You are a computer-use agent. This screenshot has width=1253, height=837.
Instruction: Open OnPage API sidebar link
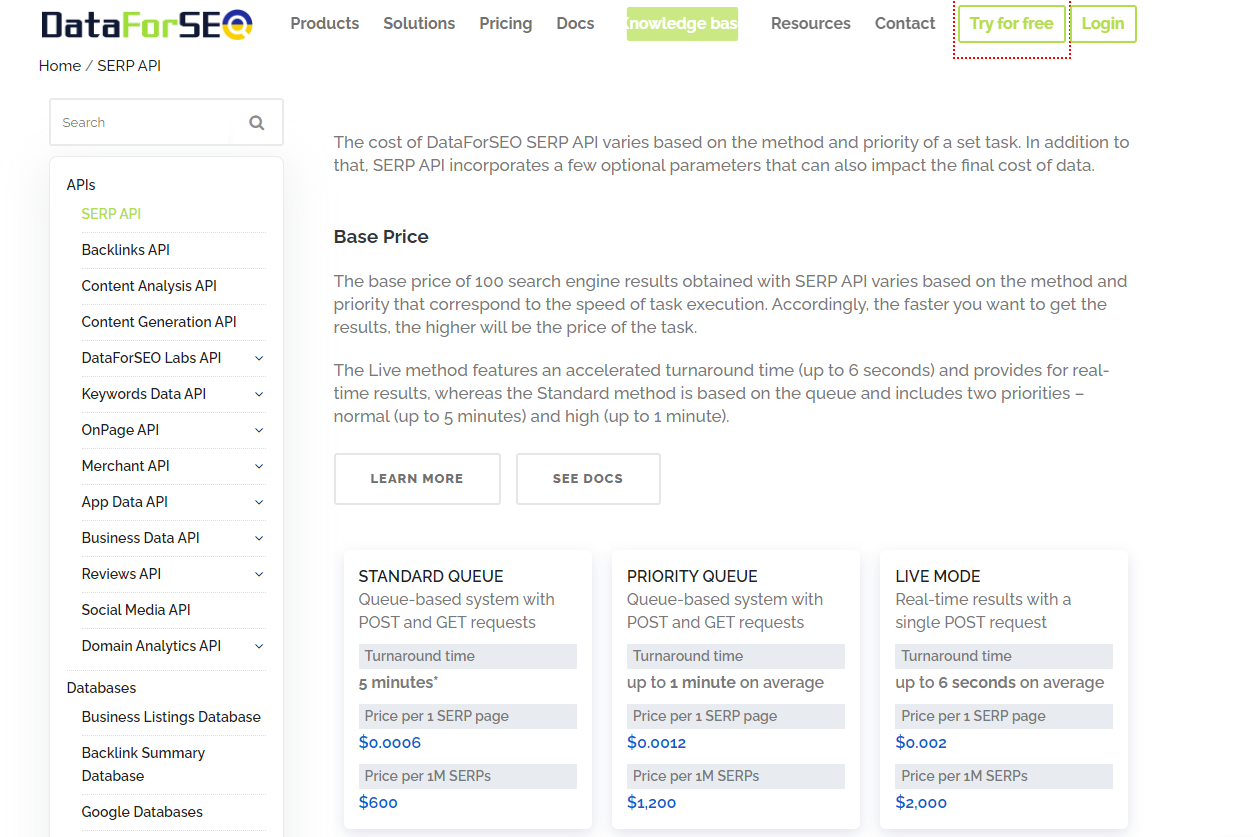pos(120,430)
